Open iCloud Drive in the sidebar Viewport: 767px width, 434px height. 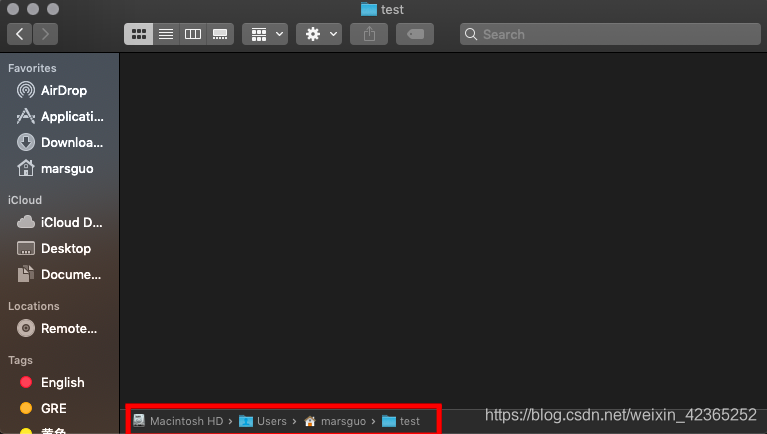point(60,223)
